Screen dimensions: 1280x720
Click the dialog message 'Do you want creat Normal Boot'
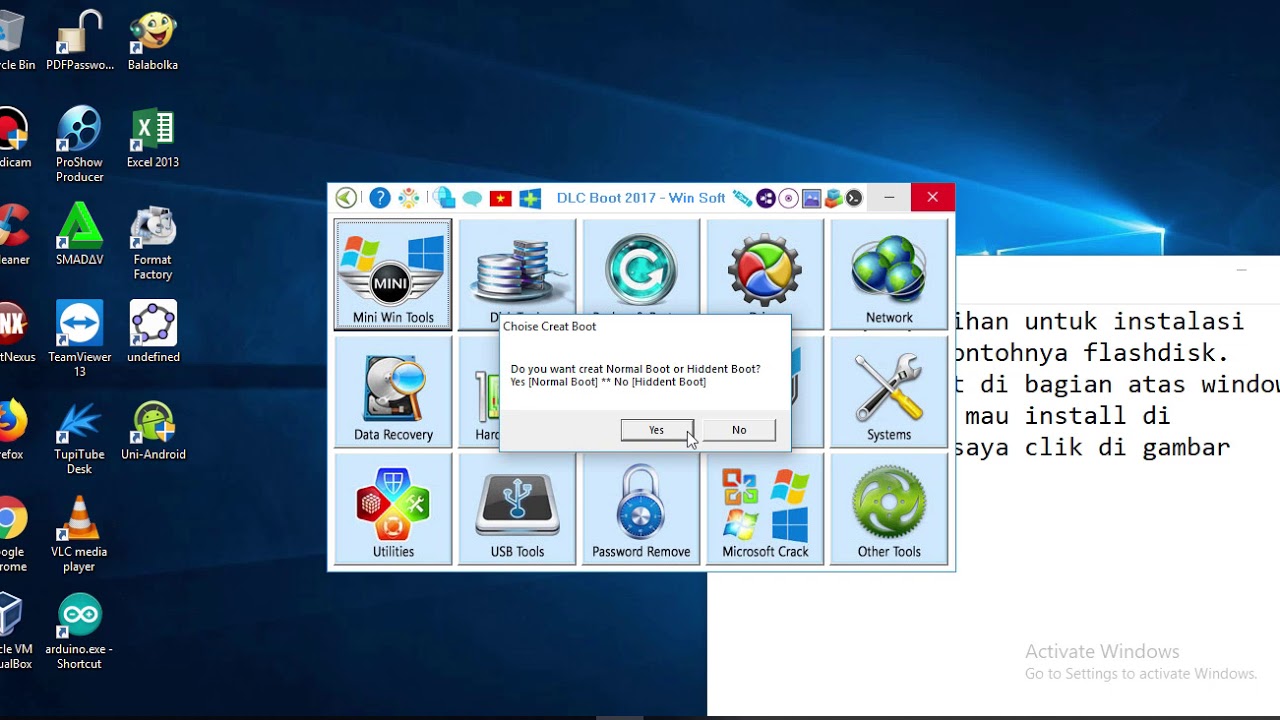635,369
